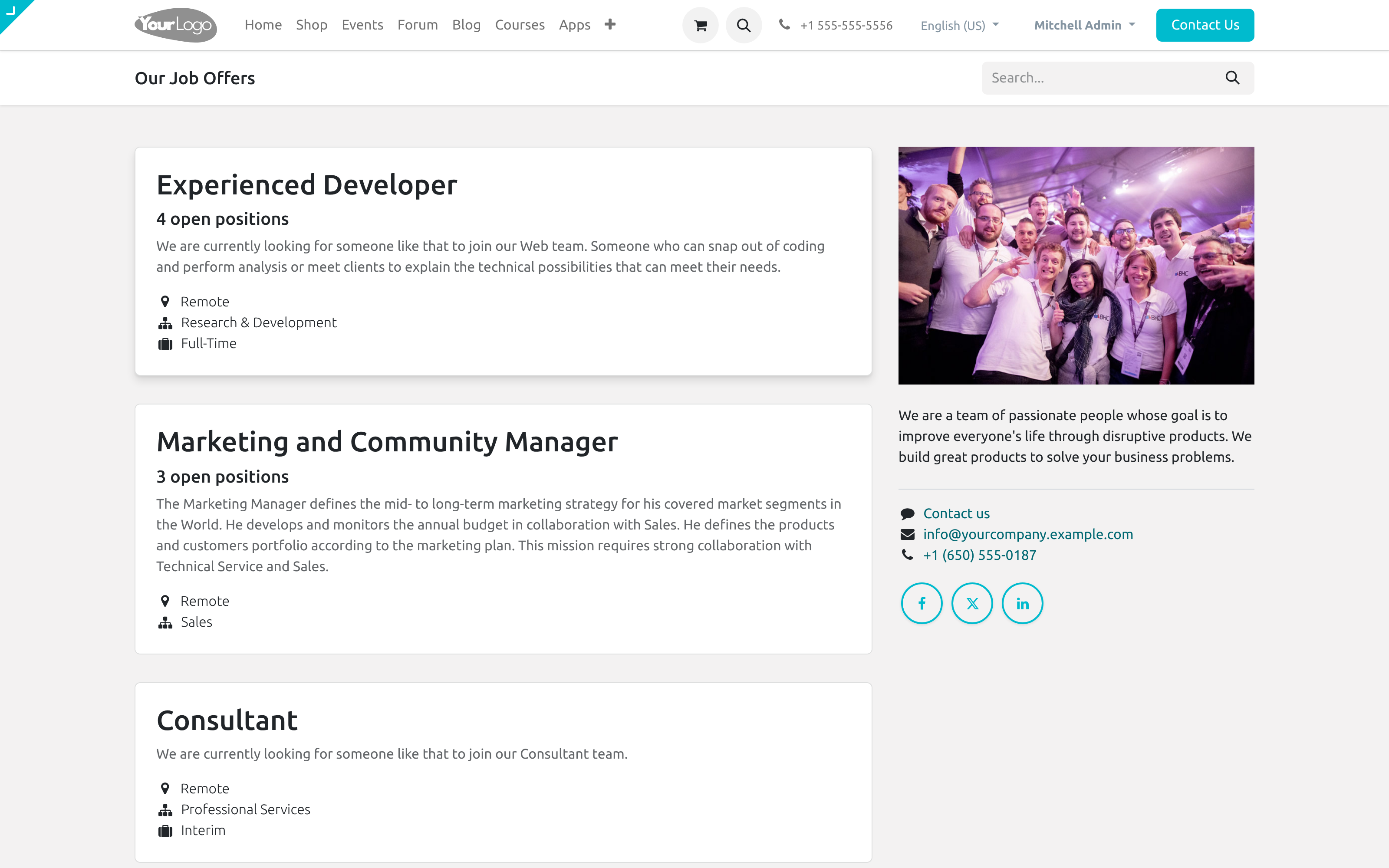Viewport: 1389px width, 868px height.
Task: Click the "Professional Services" department text
Action: [x=245, y=809]
